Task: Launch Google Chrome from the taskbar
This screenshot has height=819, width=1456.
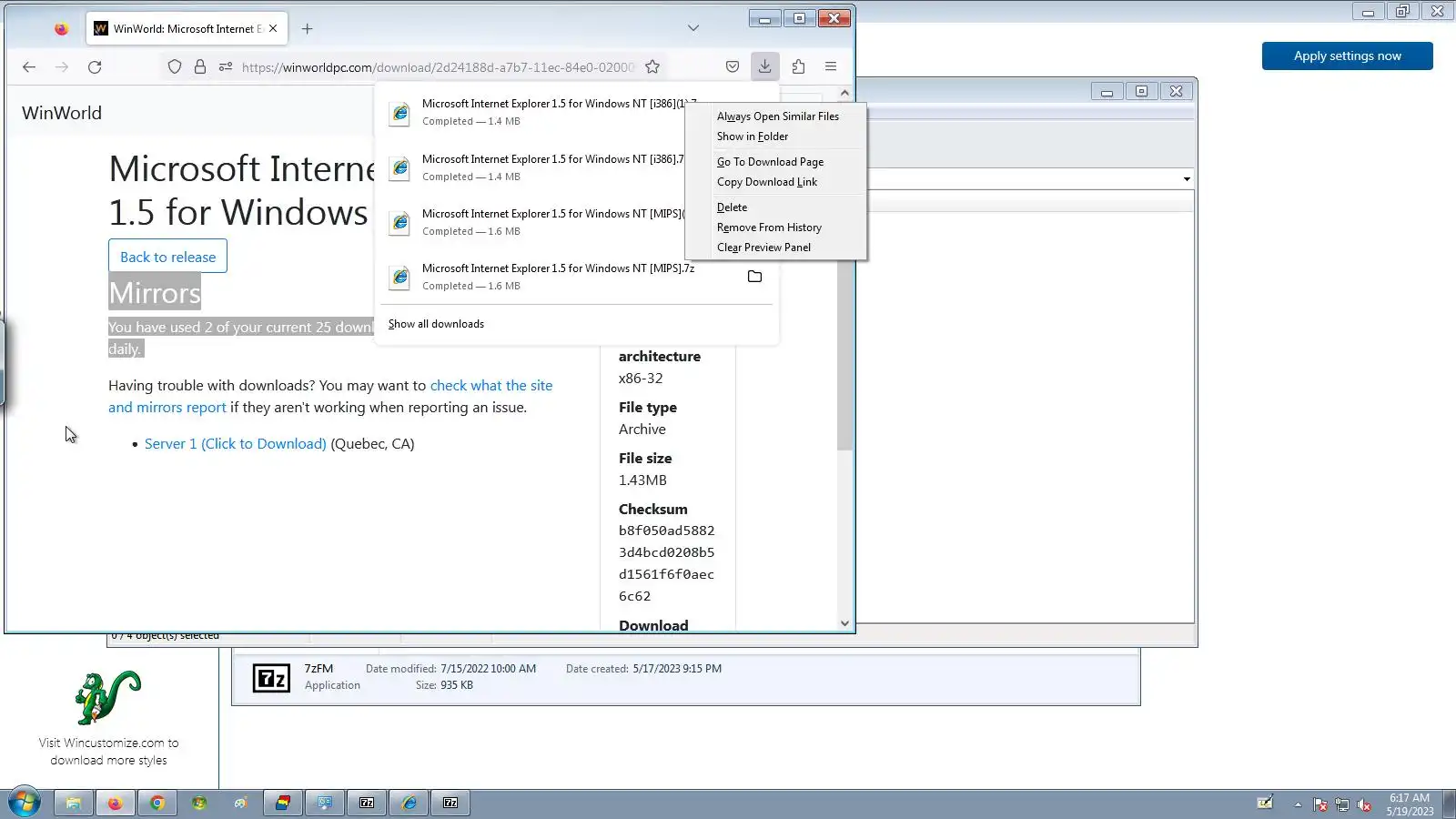Action: click(x=157, y=803)
